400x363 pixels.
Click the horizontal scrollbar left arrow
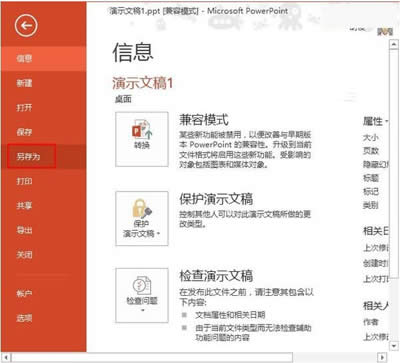[7, 357]
